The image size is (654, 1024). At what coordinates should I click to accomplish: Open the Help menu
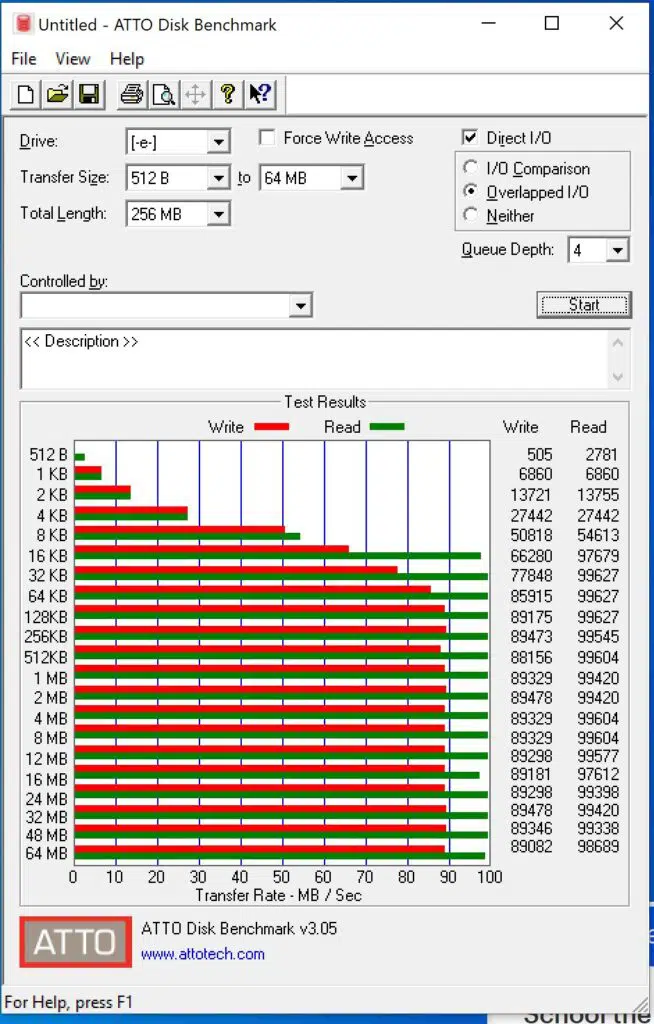point(127,59)
